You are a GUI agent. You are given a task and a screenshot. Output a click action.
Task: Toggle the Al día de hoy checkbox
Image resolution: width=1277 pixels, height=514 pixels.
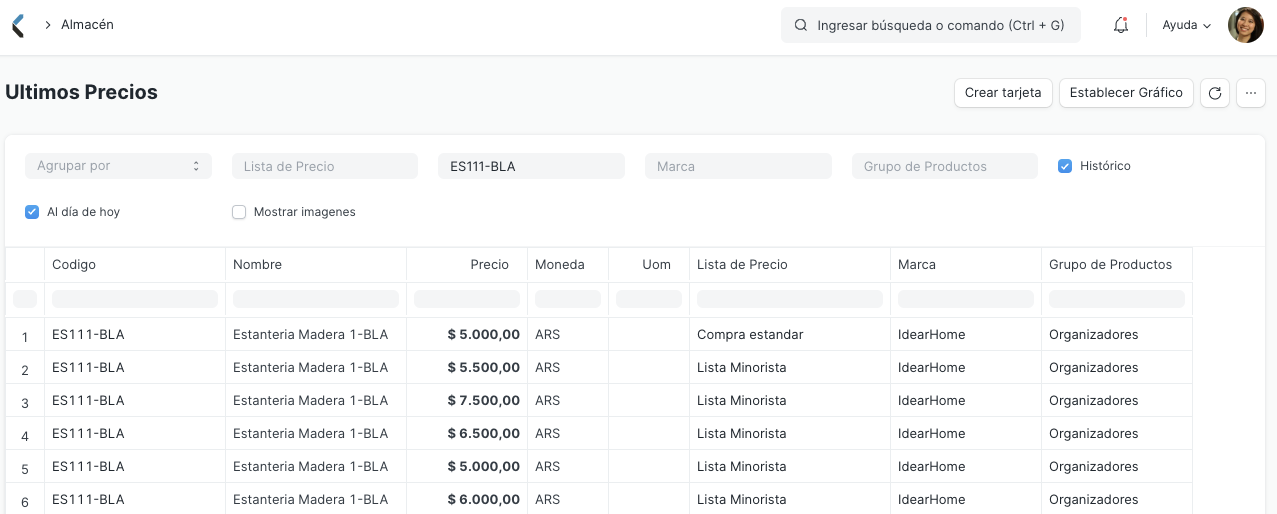click(32, 212)
